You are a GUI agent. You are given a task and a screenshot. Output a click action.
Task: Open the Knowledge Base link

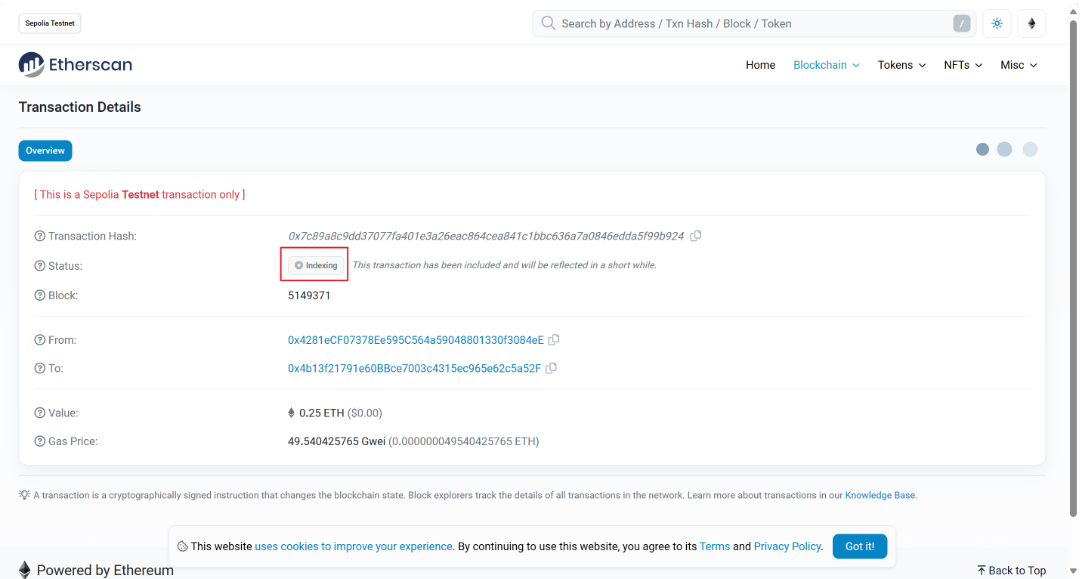coord(880,495)
